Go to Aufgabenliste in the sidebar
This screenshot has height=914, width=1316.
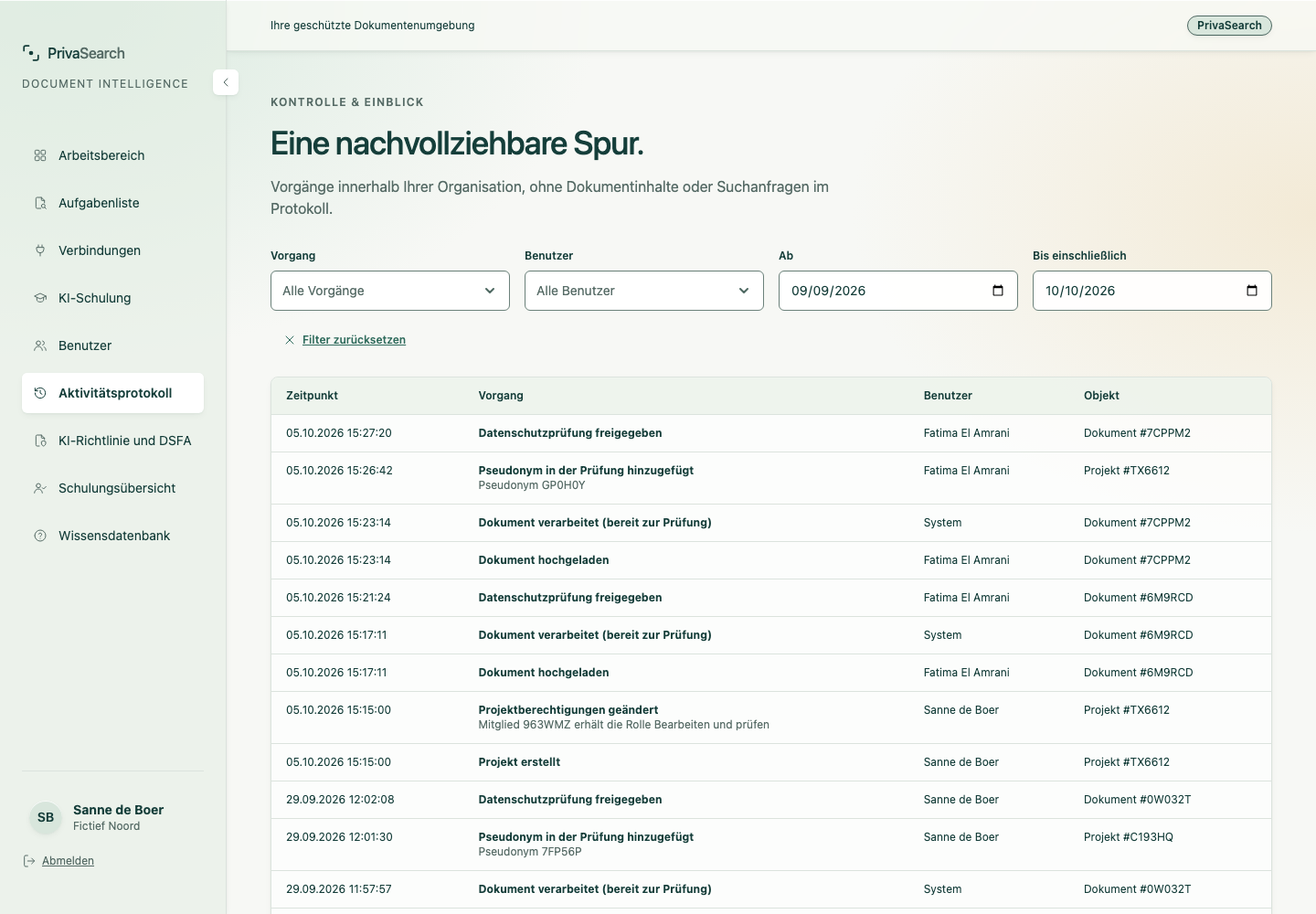112,203
